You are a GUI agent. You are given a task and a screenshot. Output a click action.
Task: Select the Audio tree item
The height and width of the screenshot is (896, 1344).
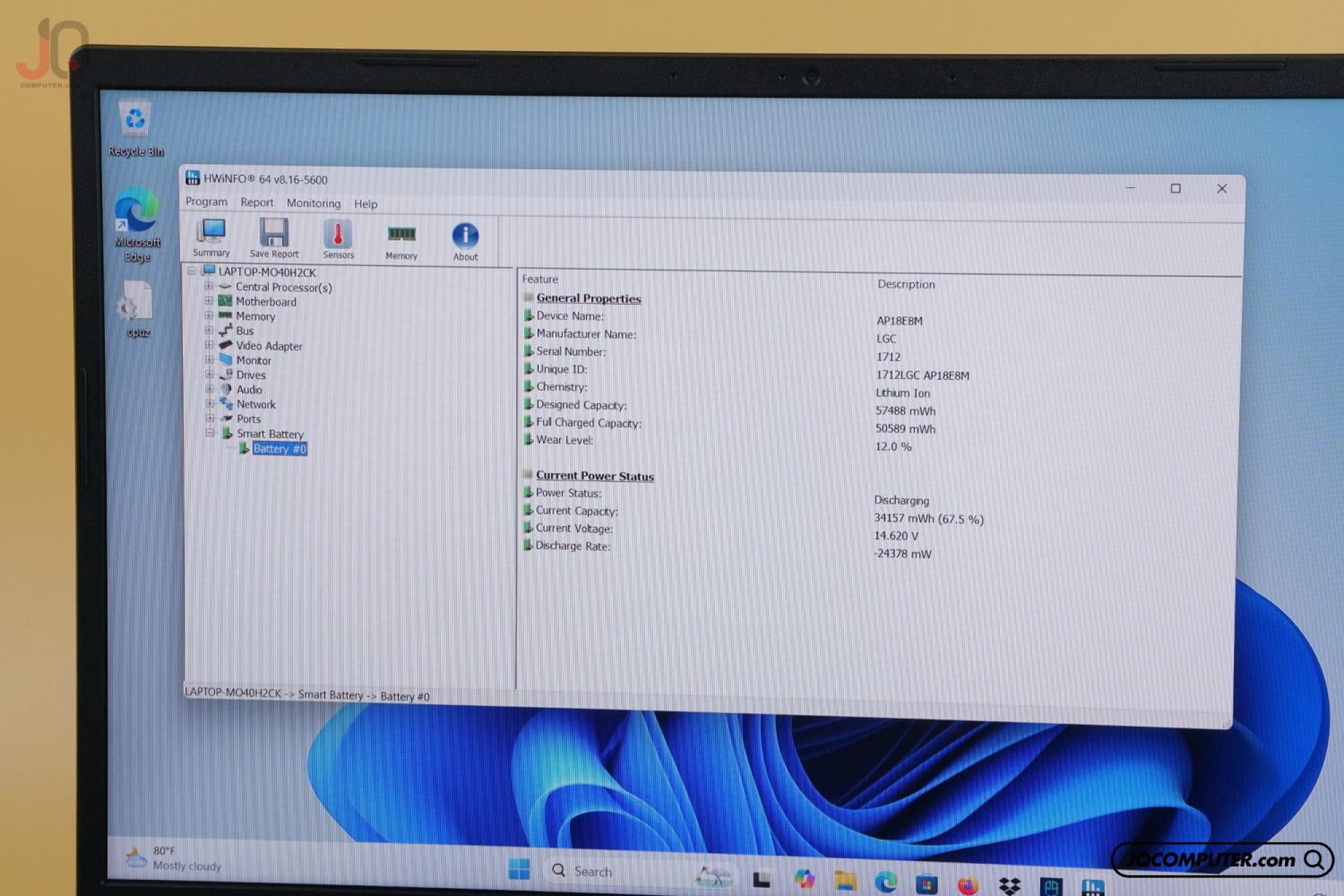point(249,390)
